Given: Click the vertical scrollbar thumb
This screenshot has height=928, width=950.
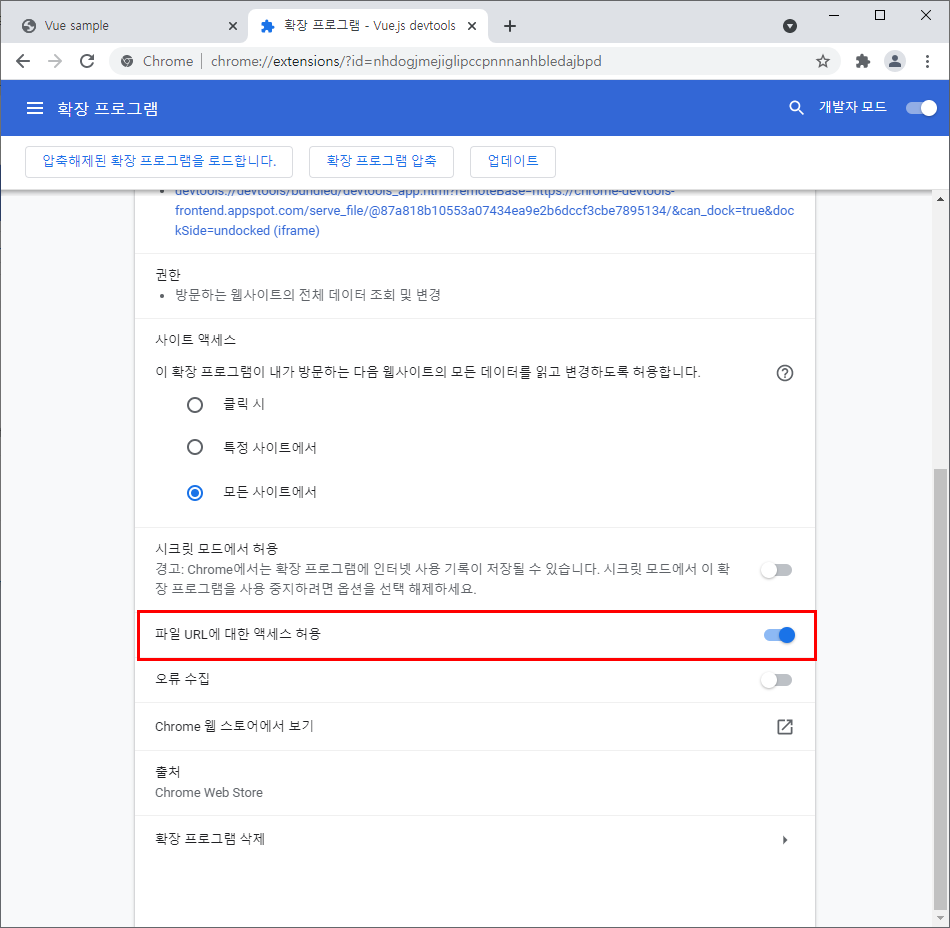Looking at the screenshot, I should pyautogui.click(x=940, y=688).
